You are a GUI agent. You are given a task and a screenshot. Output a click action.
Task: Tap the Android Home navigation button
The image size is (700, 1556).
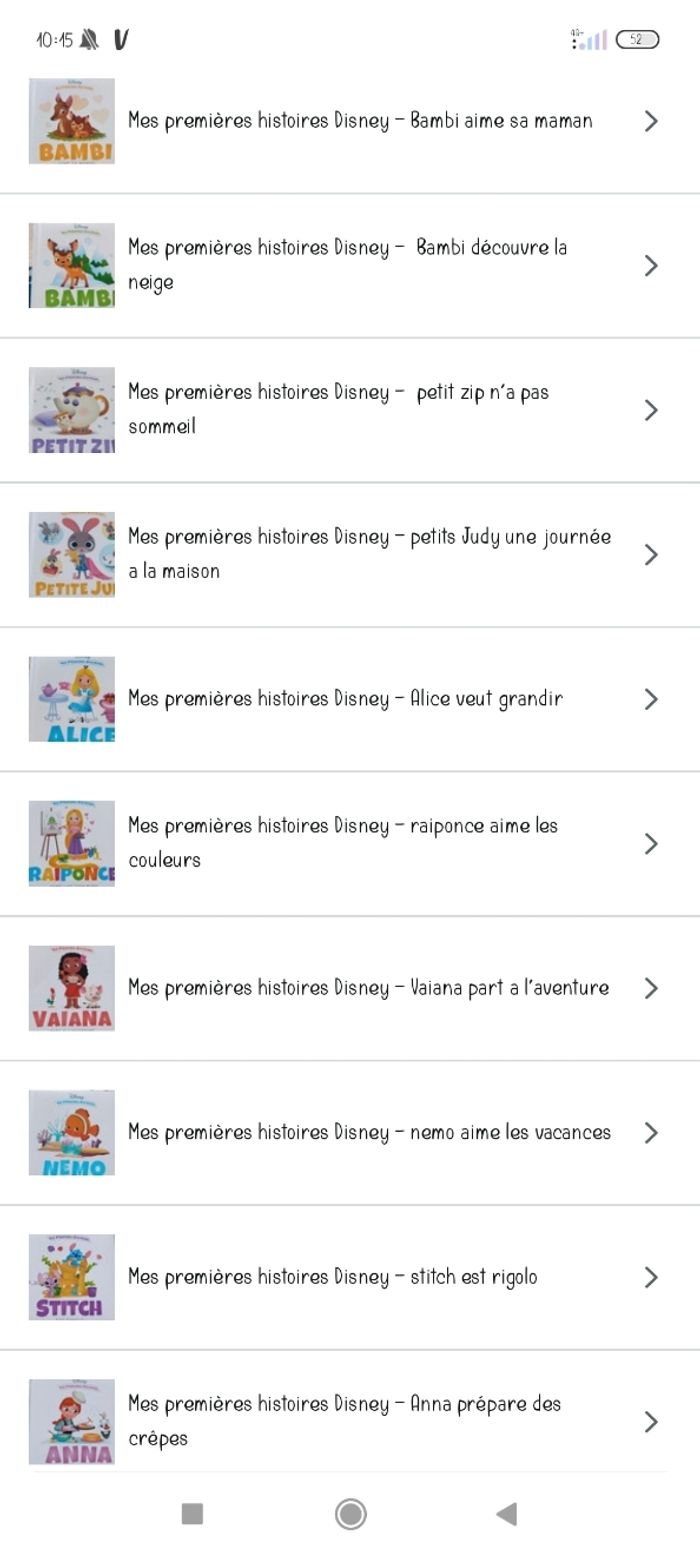(x=350, y=1514)
